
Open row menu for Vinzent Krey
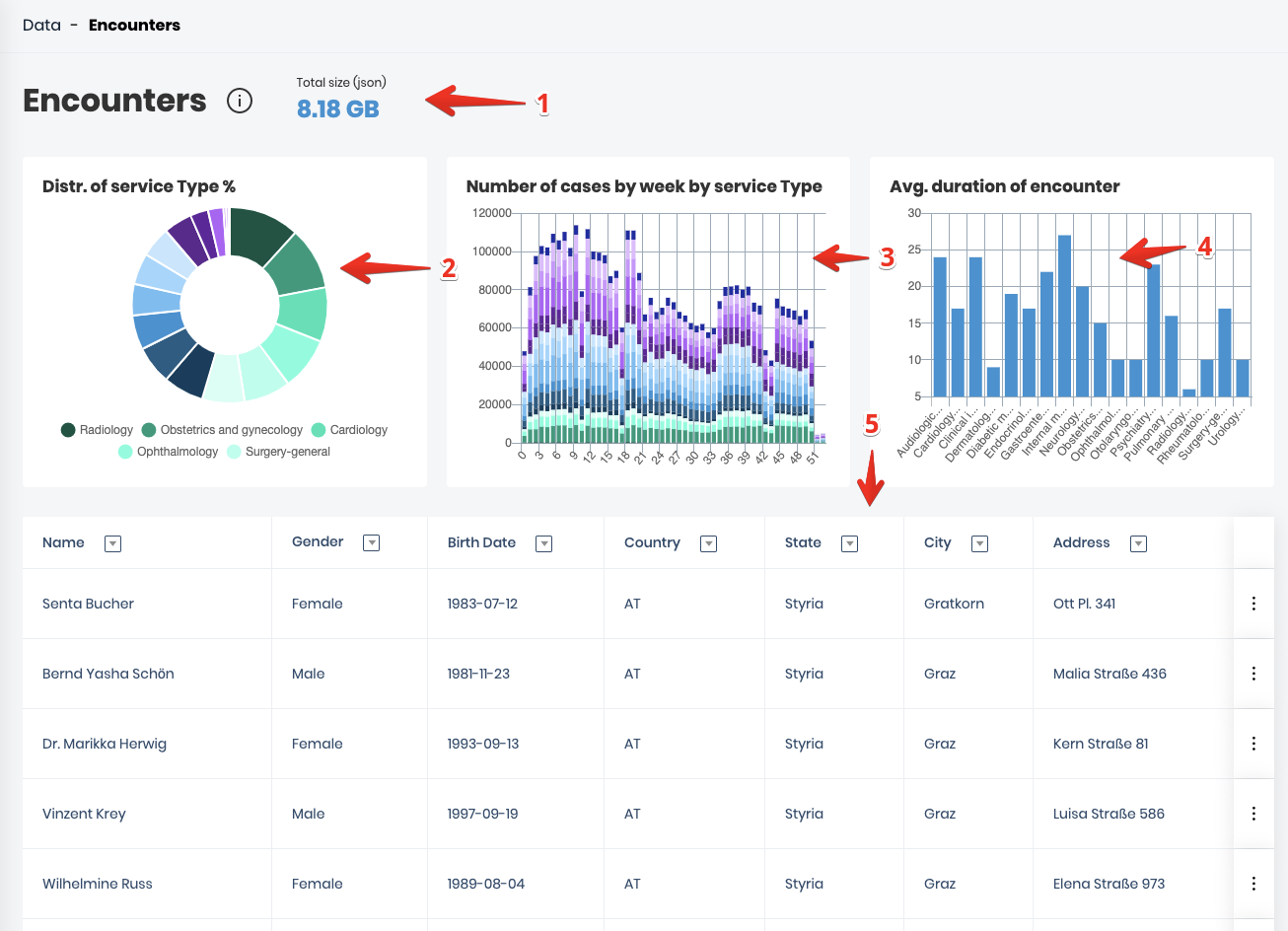1253,814
